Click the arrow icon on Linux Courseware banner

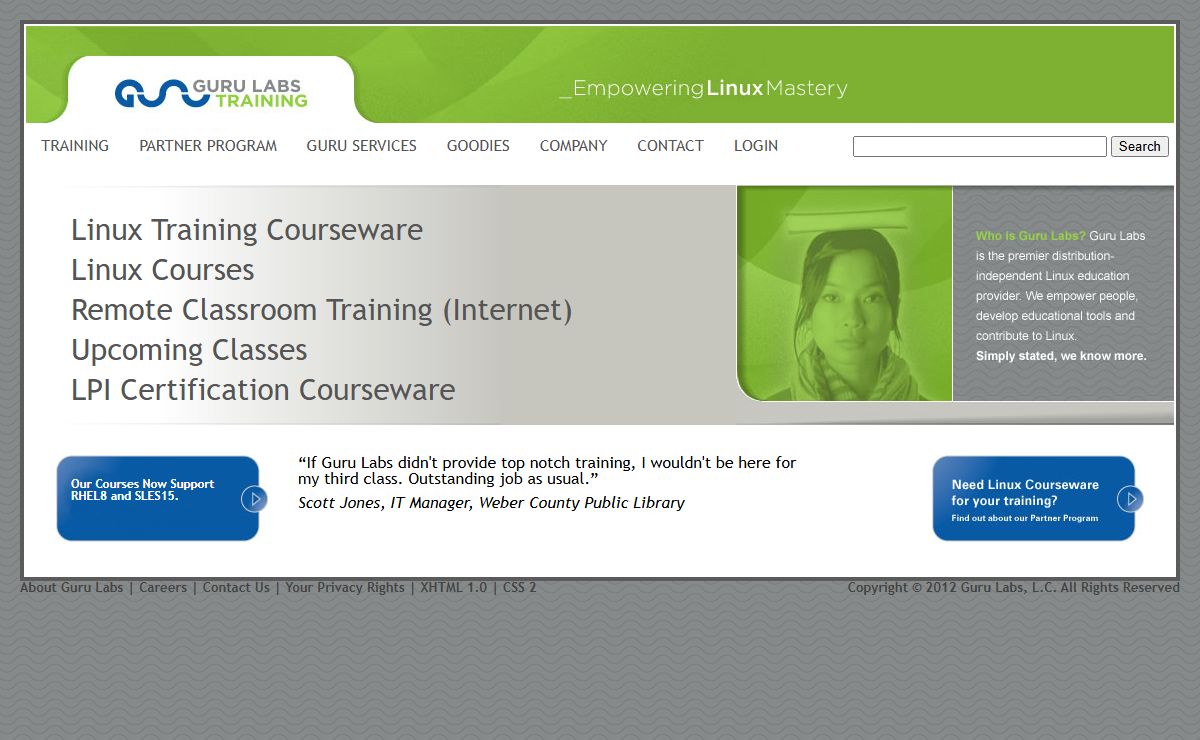coord(1130,498)
